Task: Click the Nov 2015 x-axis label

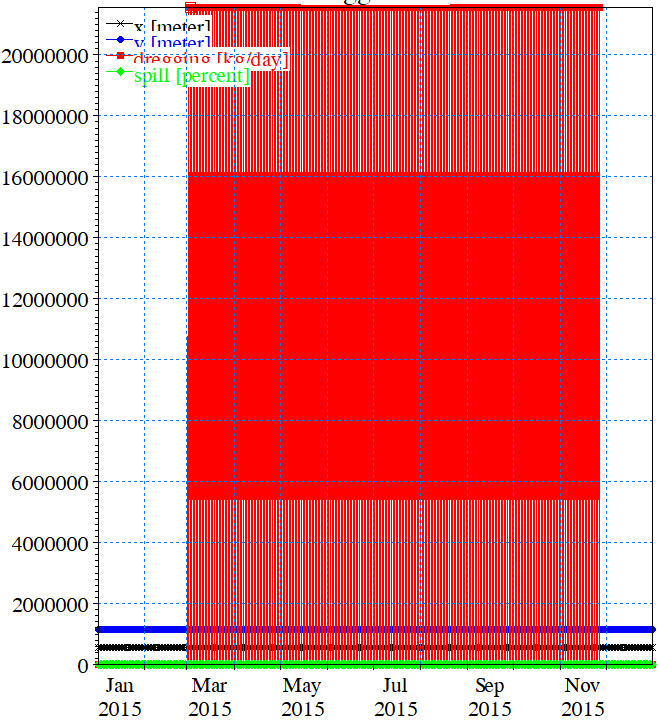Action: point(582,697)
